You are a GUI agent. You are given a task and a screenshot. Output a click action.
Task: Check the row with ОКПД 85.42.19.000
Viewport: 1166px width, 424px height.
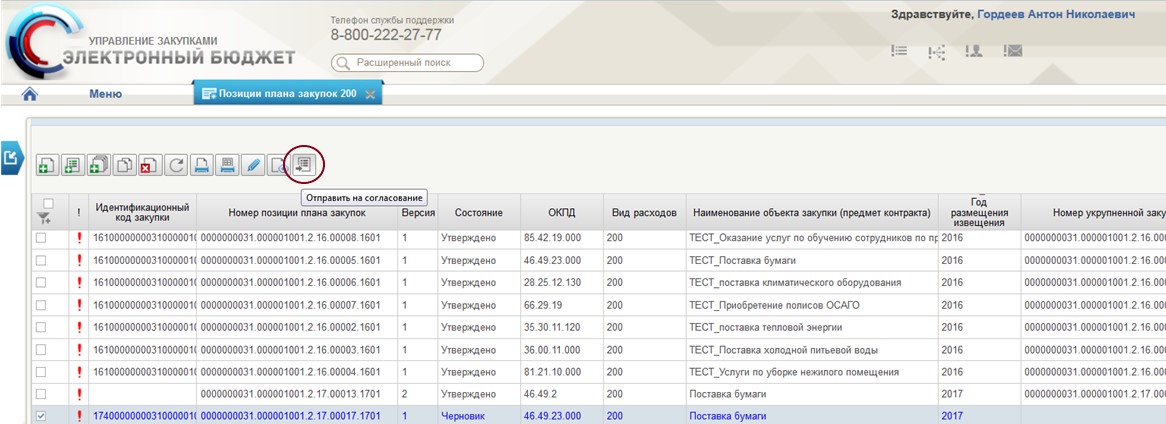point(41,238)
